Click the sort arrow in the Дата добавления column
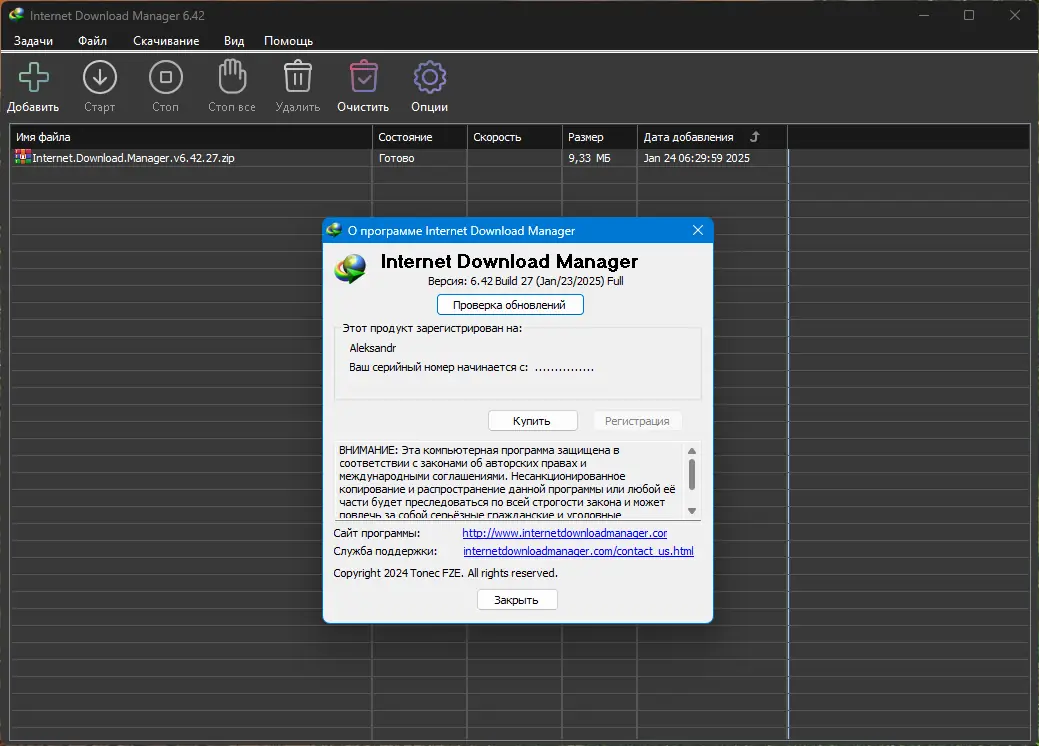The image size is (1039, 746). click(754, 136)
